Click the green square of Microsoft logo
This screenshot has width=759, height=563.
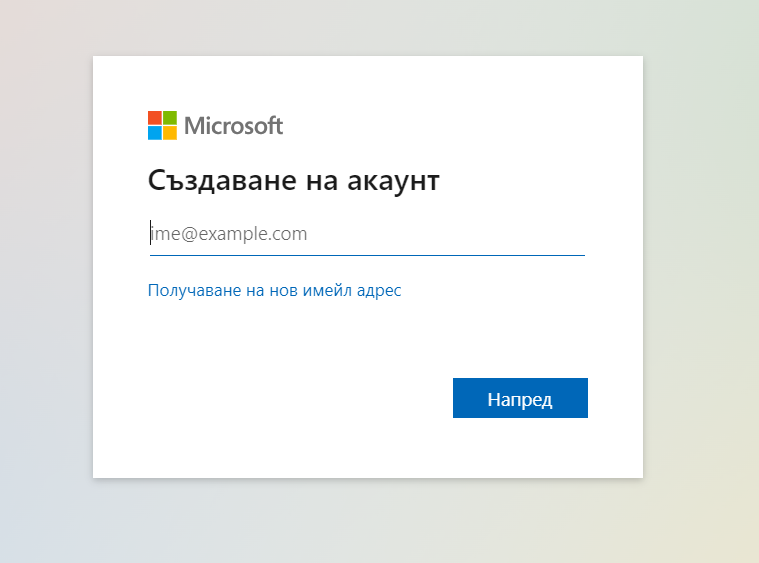170,118
